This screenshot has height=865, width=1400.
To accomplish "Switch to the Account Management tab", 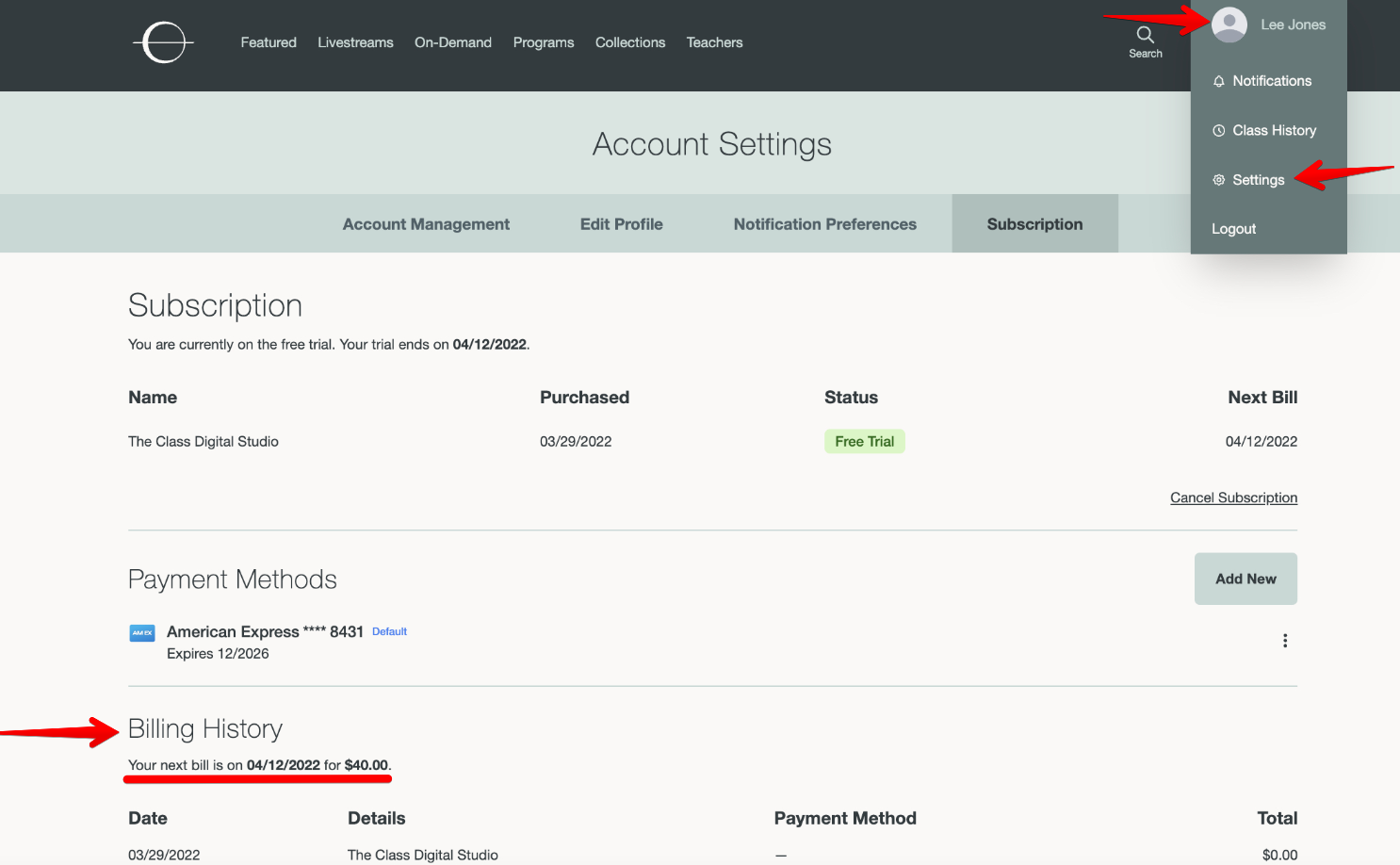I will pos(426,224).
